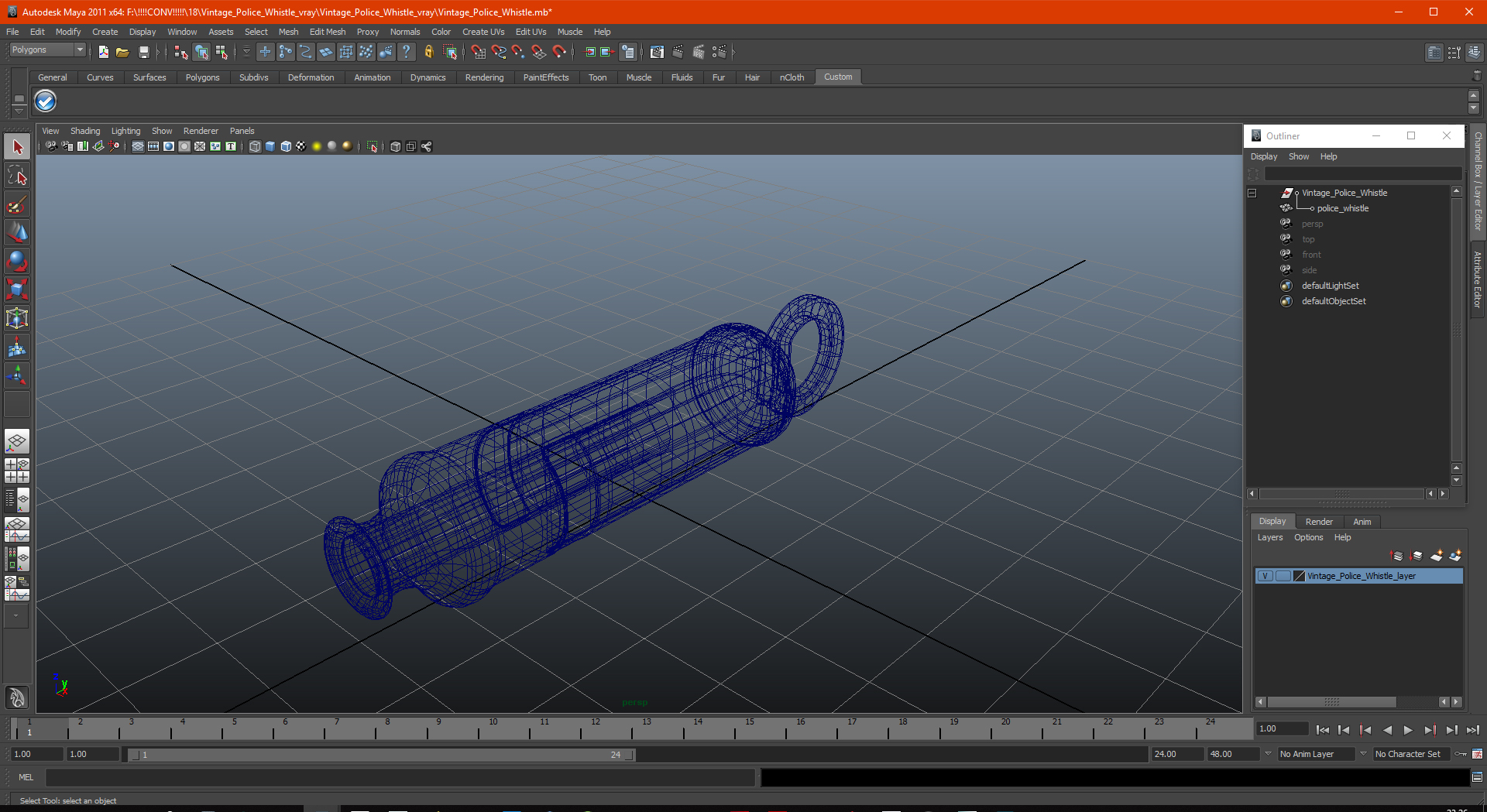The height and width of the screenshot is (812, 1487).
Task: Move selected layer up icon
Action: click(1397, 556)
